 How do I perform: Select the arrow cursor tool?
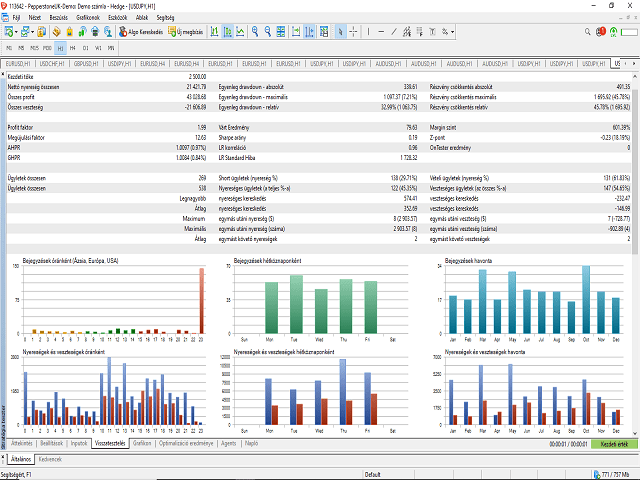pyautogui.click(x=341, y=32)
